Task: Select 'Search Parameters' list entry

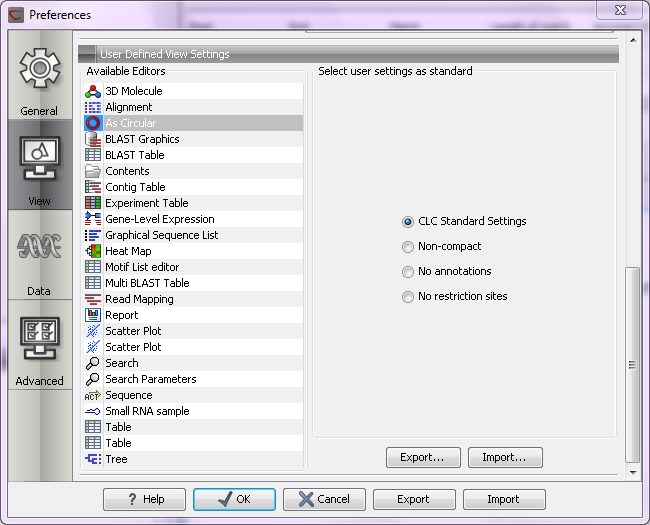Action: (194, 379)
